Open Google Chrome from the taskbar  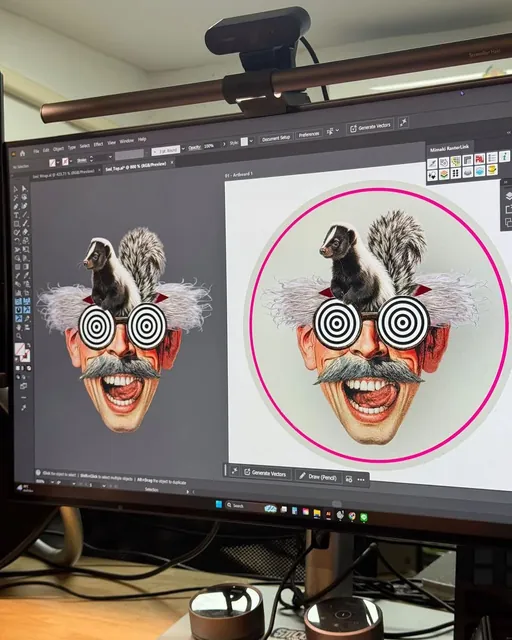[352, 517]
